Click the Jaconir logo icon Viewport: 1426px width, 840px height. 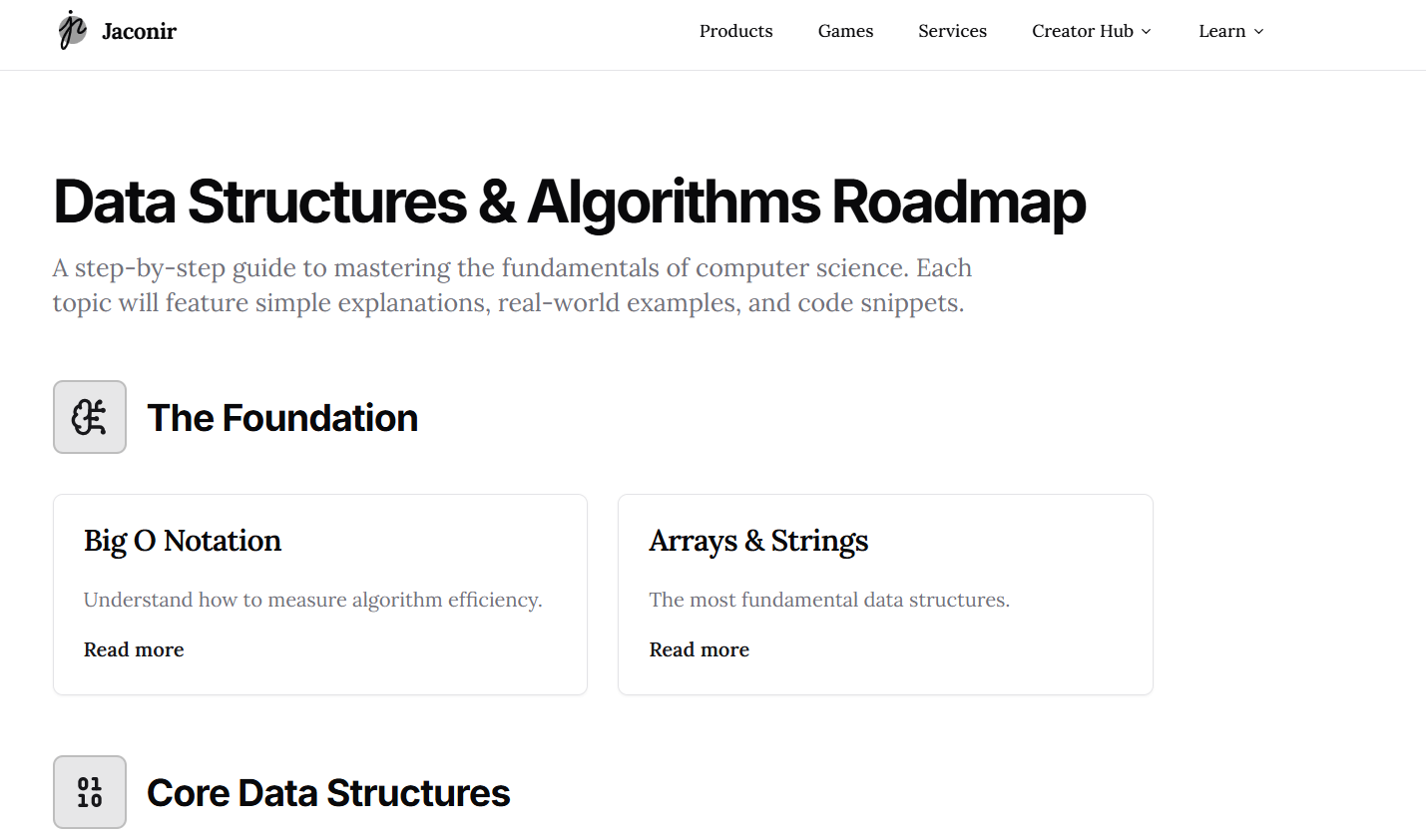pos(71,31)
